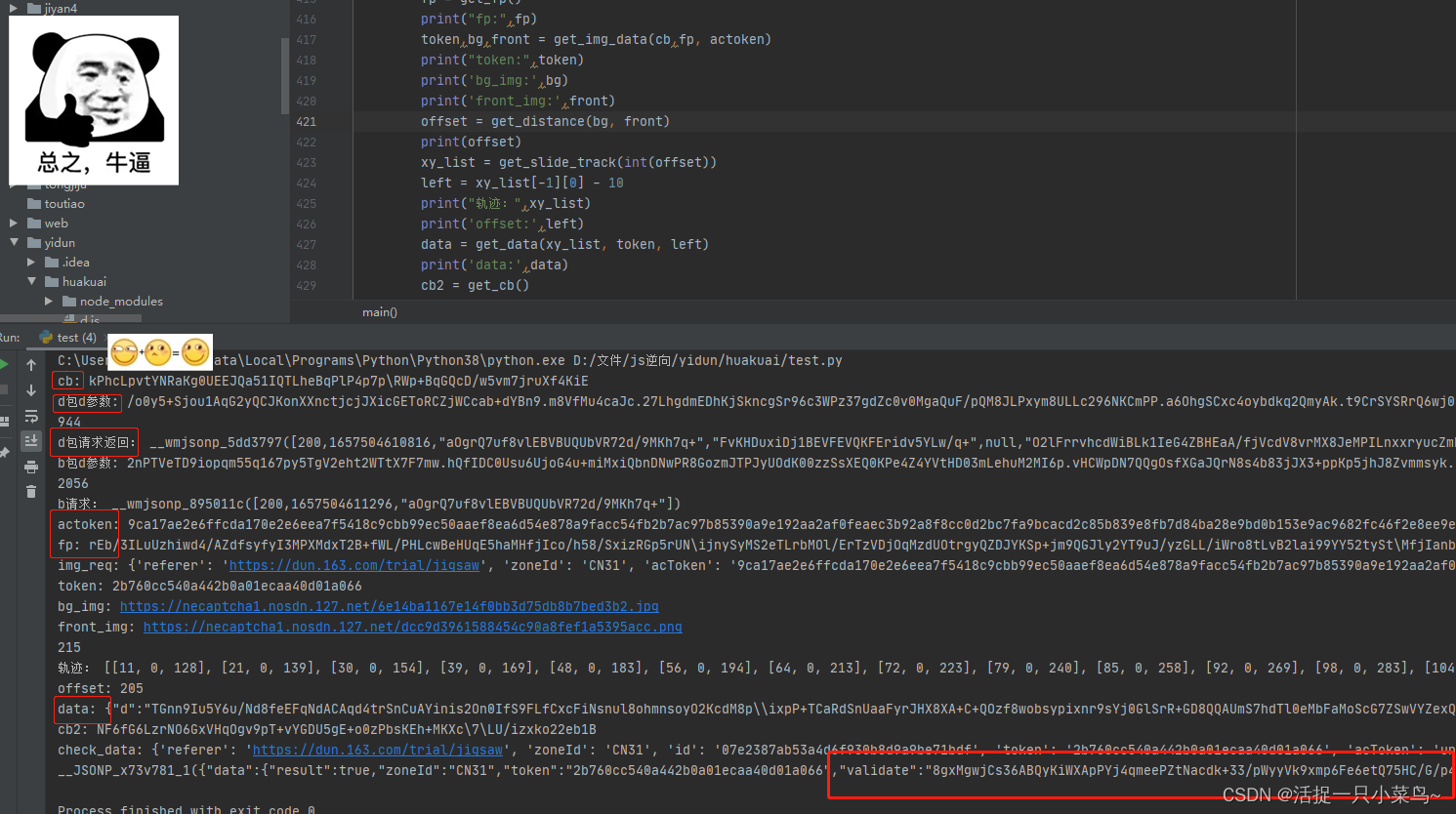
Task: Select the toutiao folder
Action: point(63,204)
